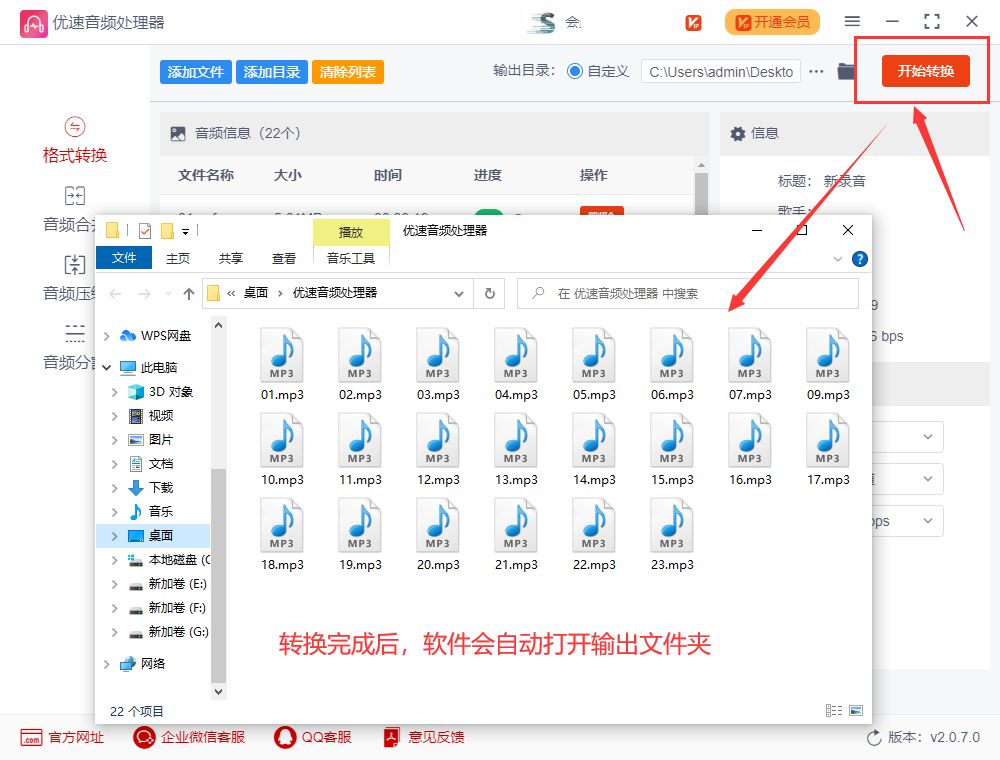The image size is (1000, 760).
Task: Click the 添加目录 add directory button
Action: 272,72
